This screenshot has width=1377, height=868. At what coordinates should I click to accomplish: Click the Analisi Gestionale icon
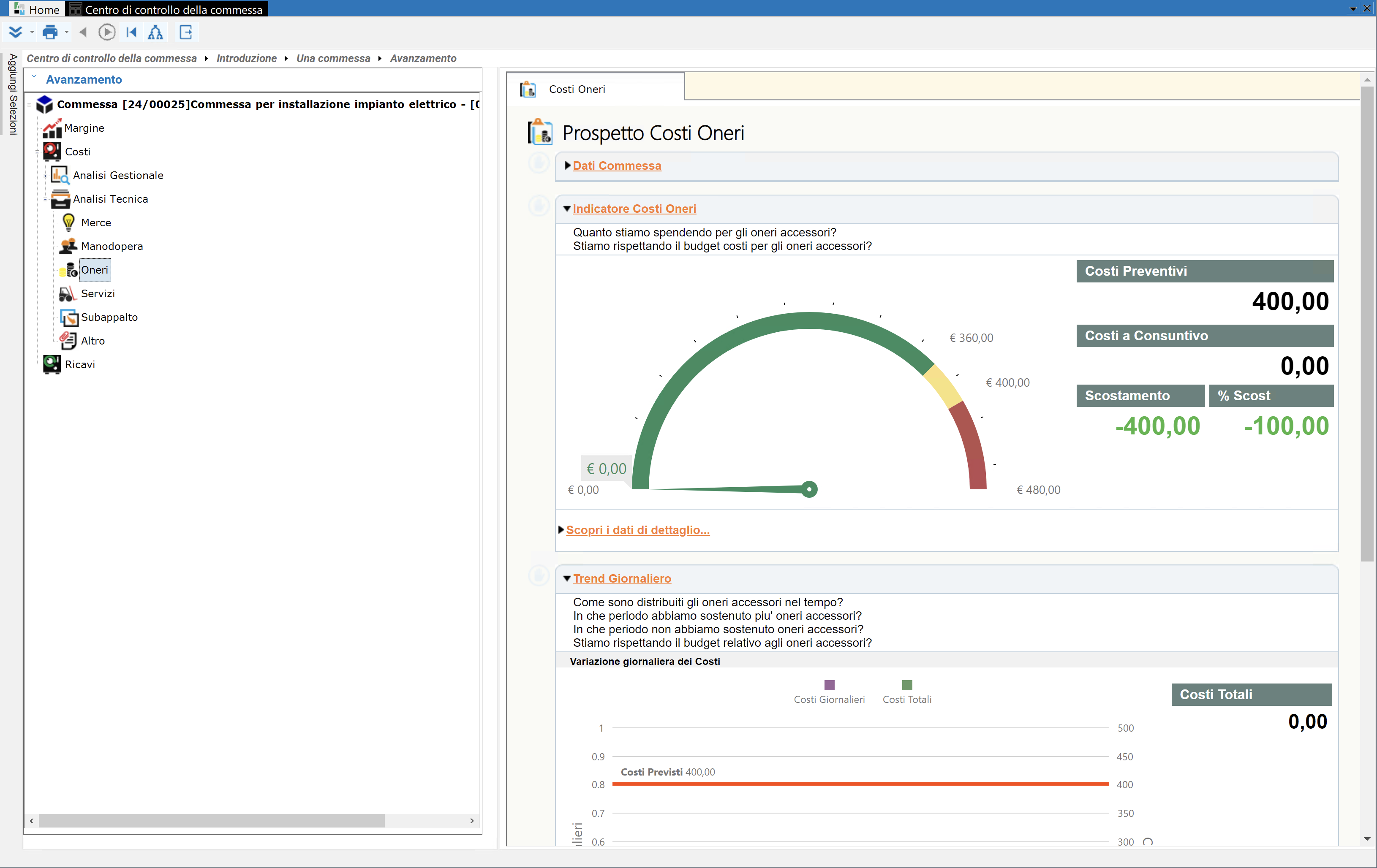[x=60, y=175]
